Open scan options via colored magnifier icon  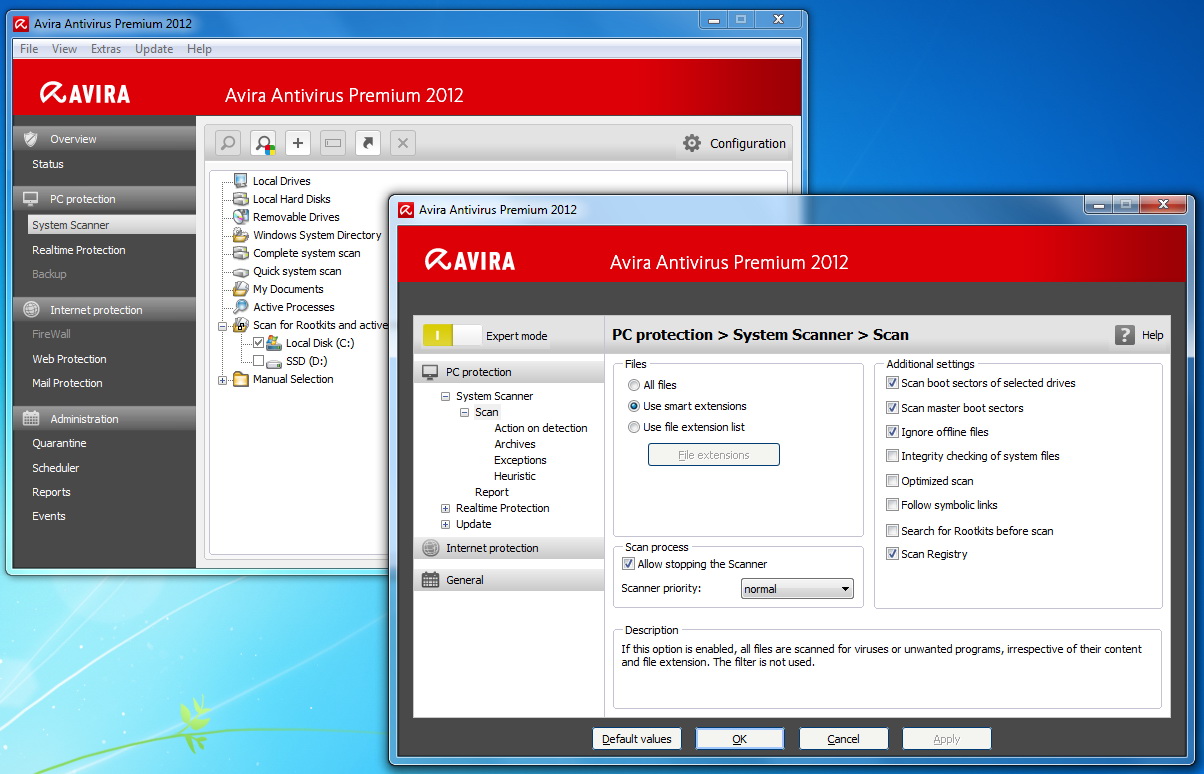tap(262, 142)
